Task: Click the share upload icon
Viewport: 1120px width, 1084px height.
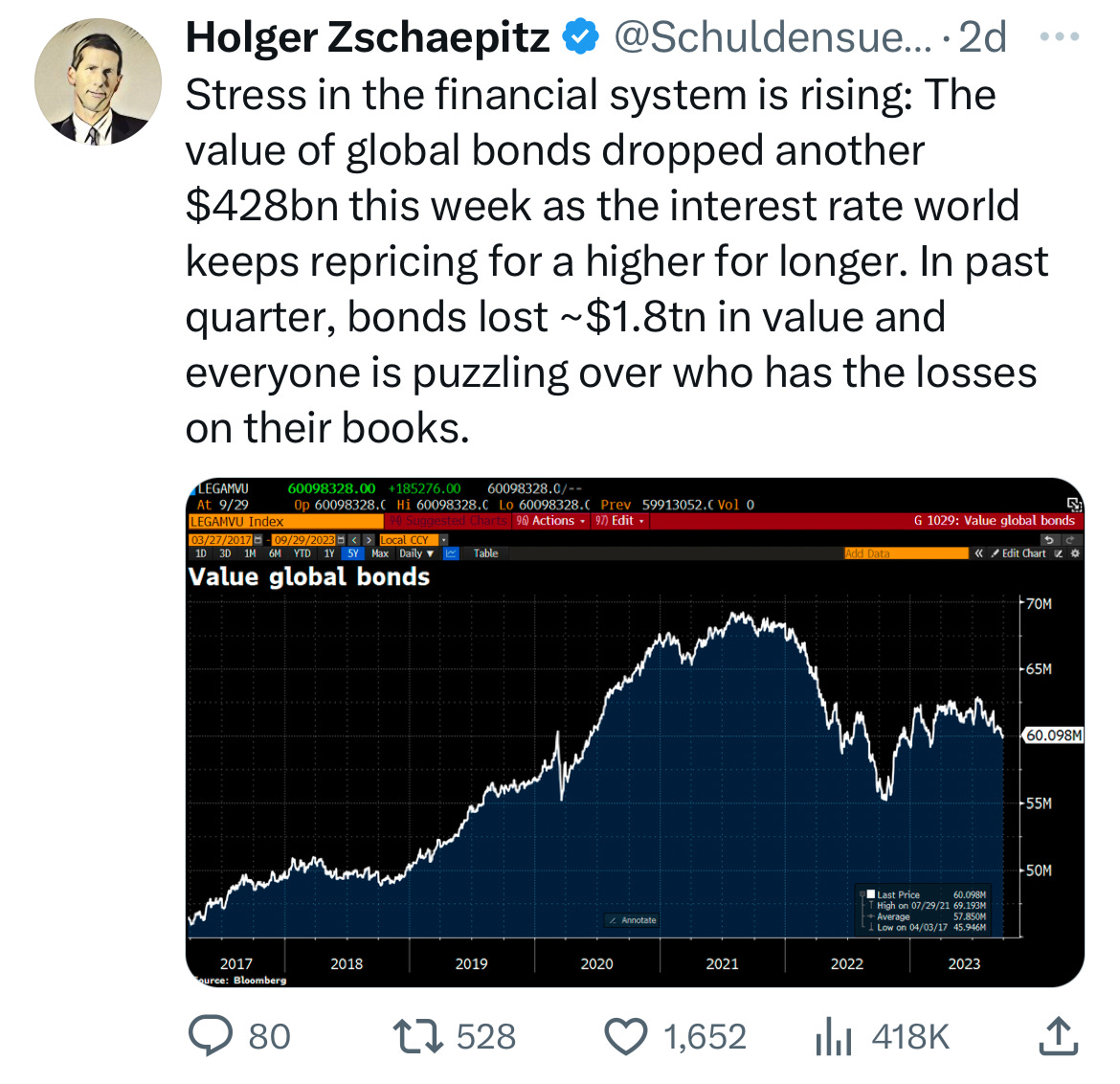Action: (1058, 1036)
